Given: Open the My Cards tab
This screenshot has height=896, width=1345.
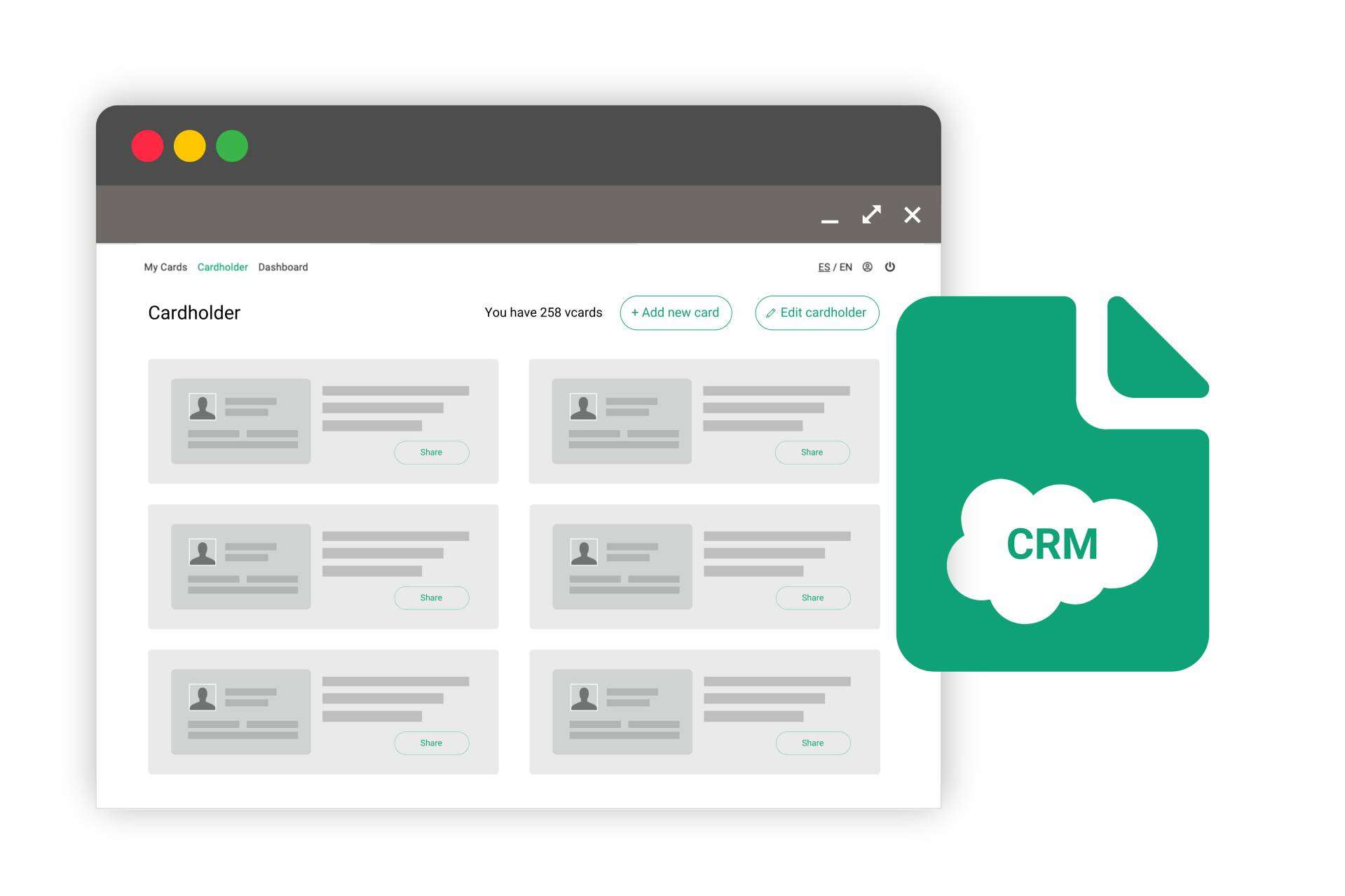Looking at the screenshot, I should click(x=165, y=267).
